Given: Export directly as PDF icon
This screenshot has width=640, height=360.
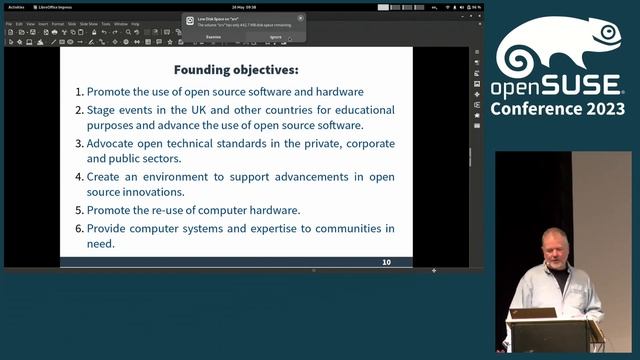Looking at the screenshot, I should [x=46, y=32].
